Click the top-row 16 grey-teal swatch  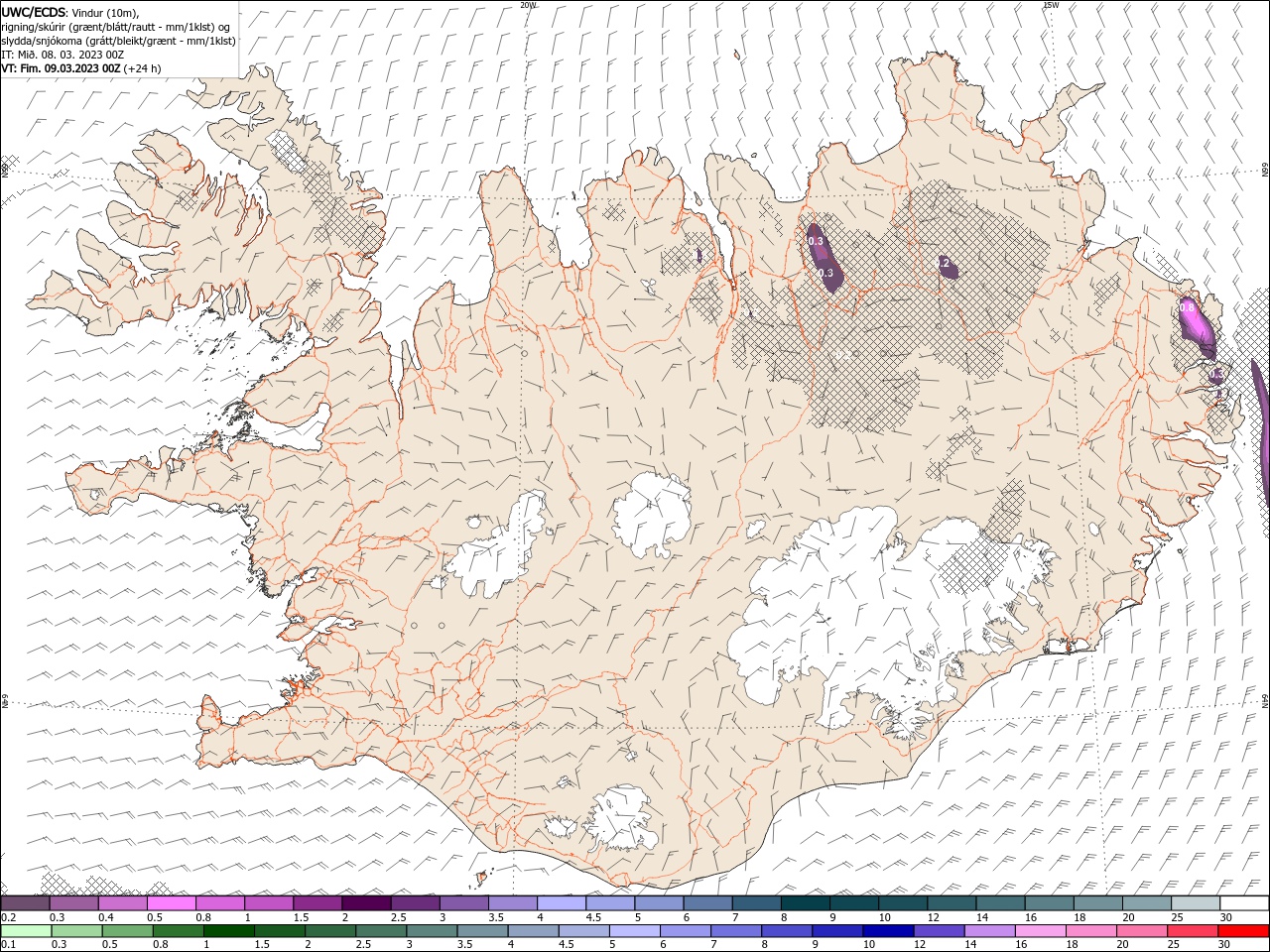1049,903
